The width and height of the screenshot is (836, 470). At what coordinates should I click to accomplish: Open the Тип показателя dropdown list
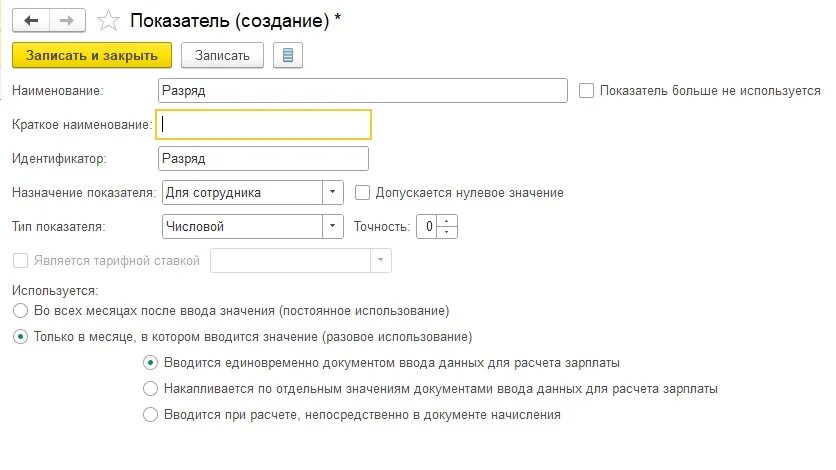[333, 226]
